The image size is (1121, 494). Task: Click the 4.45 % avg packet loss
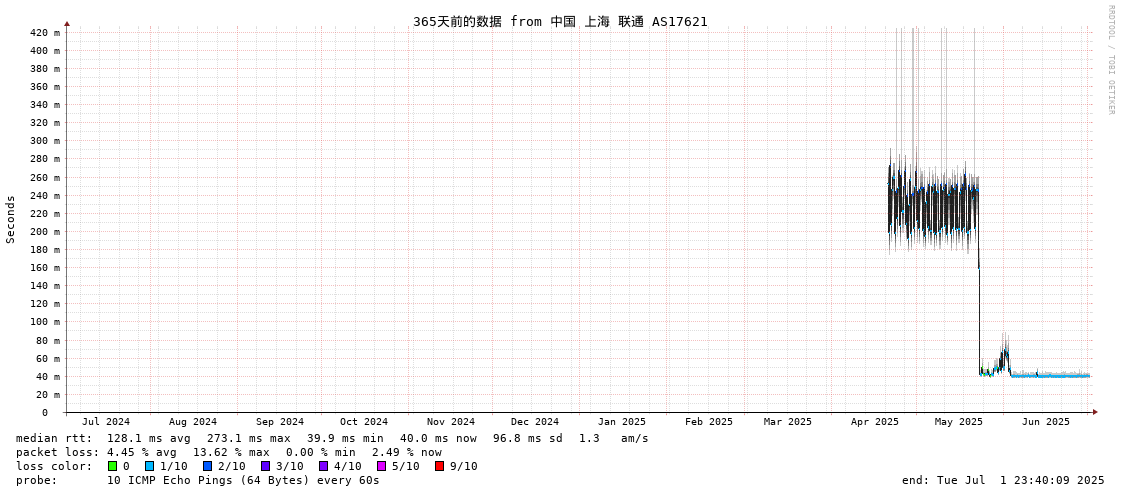(146, 453)
